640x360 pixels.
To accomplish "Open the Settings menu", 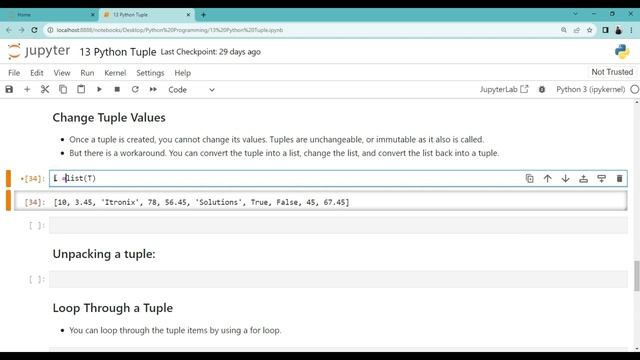I will click(x=150, y=73).
